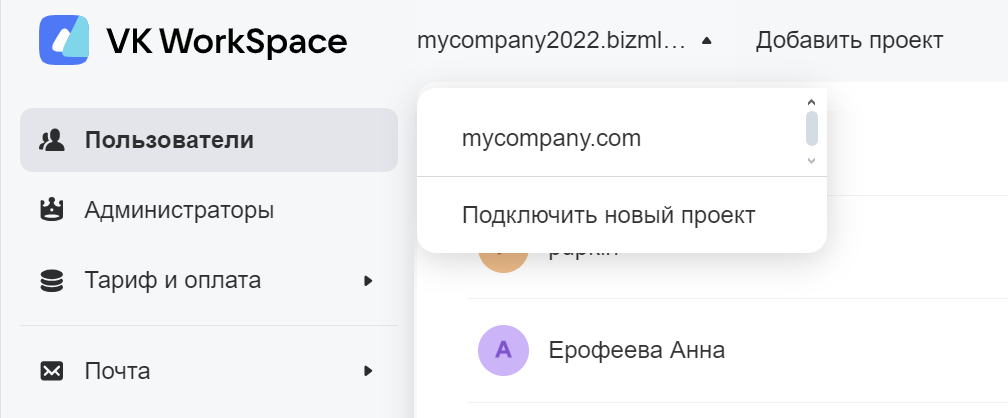Click the VK WorkSpace title text

point(226,42)
